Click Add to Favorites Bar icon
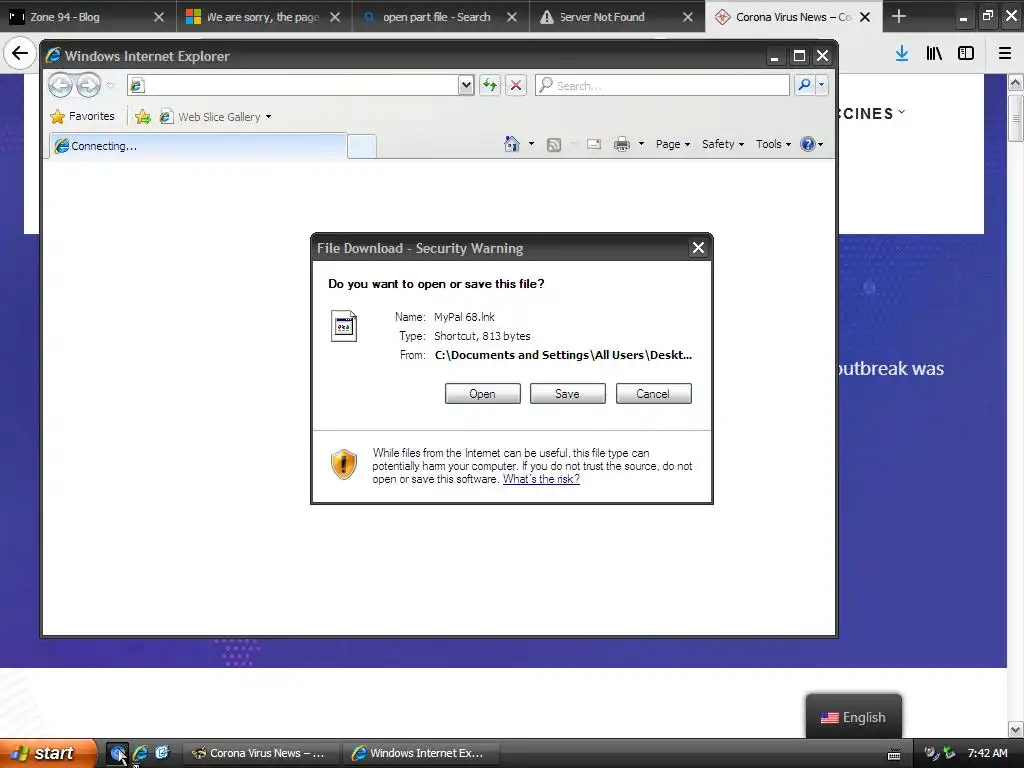The height and width of the screenshot is (768, 1024). (x=143, y=117)
